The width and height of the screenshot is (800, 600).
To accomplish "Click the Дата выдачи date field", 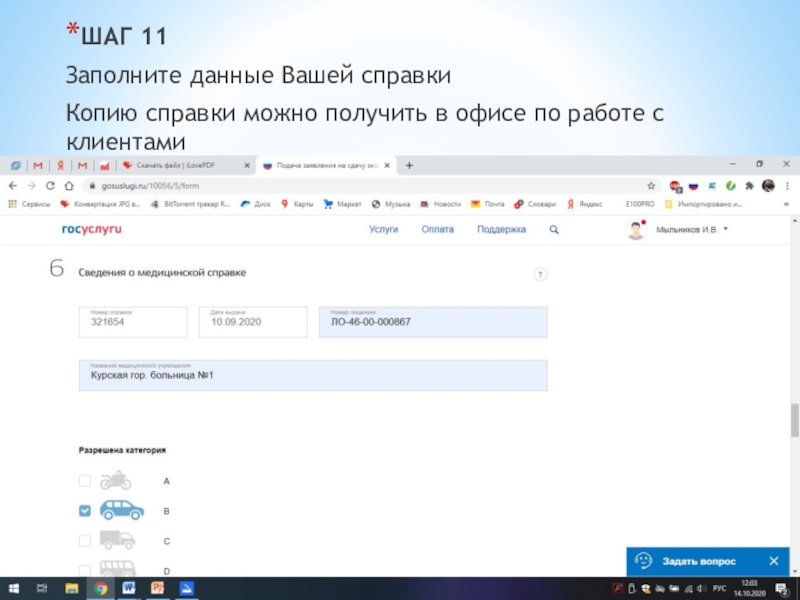I will 253,322.
